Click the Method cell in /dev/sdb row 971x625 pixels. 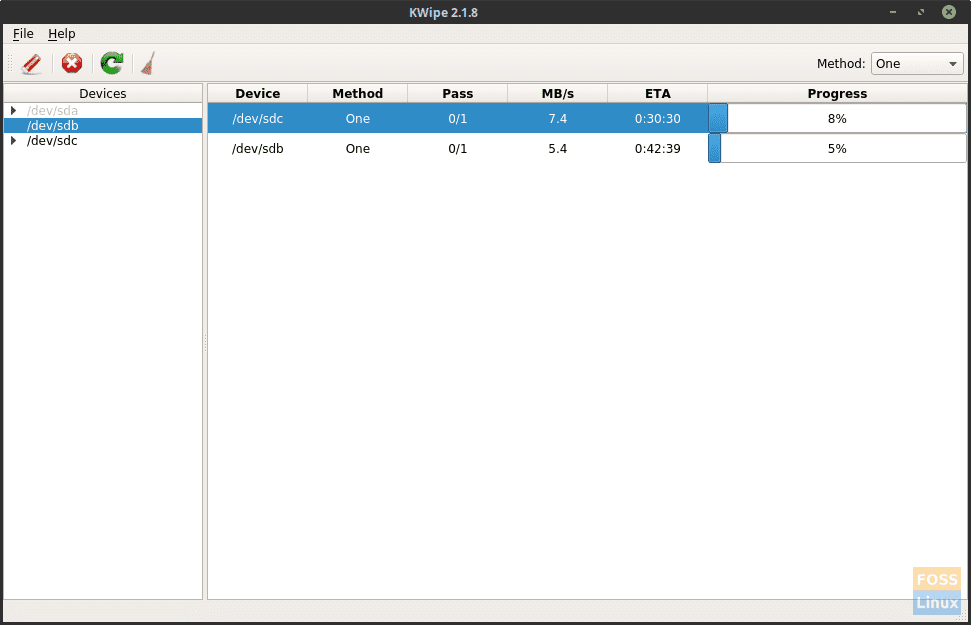(x=357, y=149)
